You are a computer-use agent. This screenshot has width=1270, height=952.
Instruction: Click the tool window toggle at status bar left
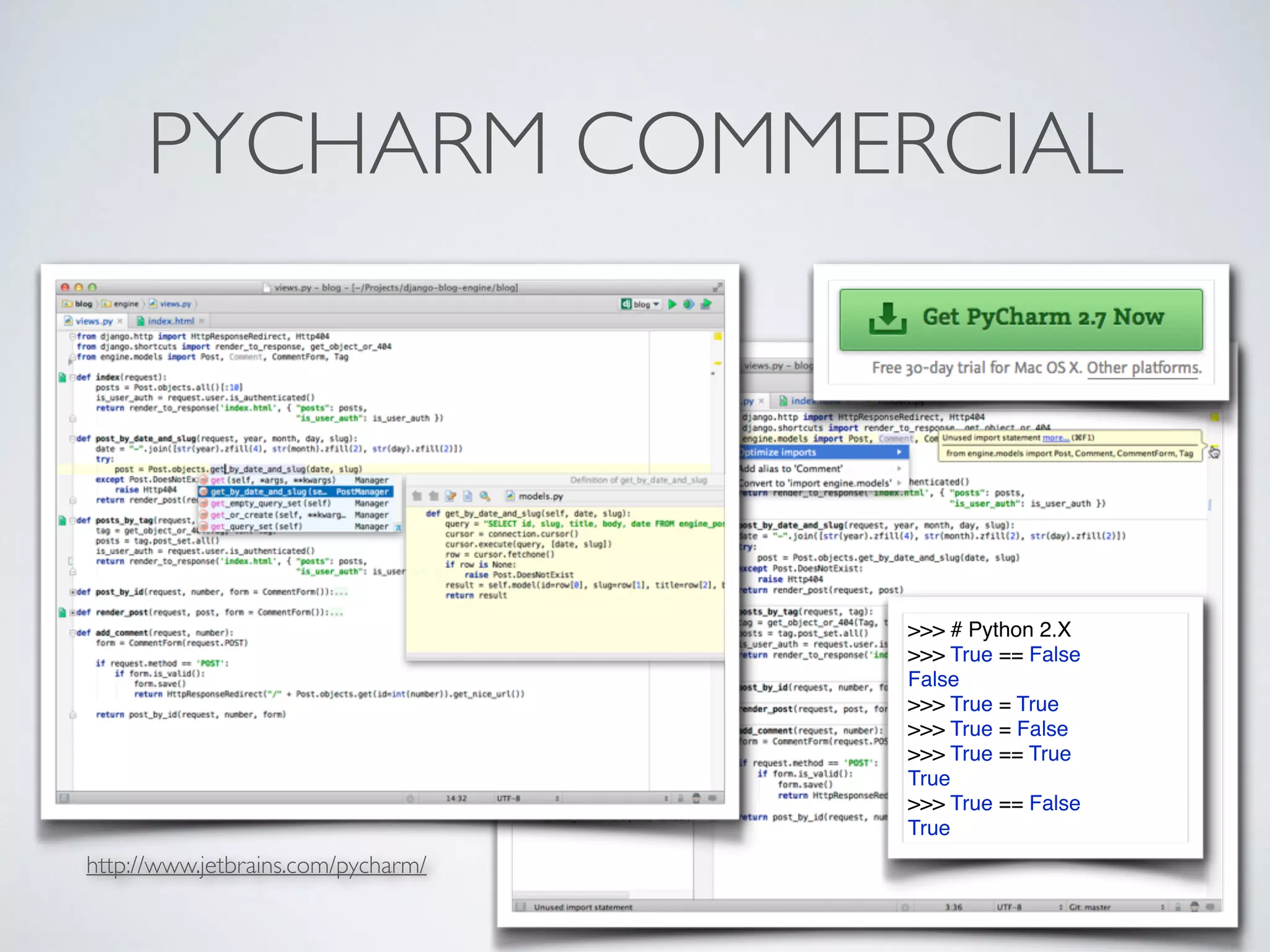coord(64,798)
